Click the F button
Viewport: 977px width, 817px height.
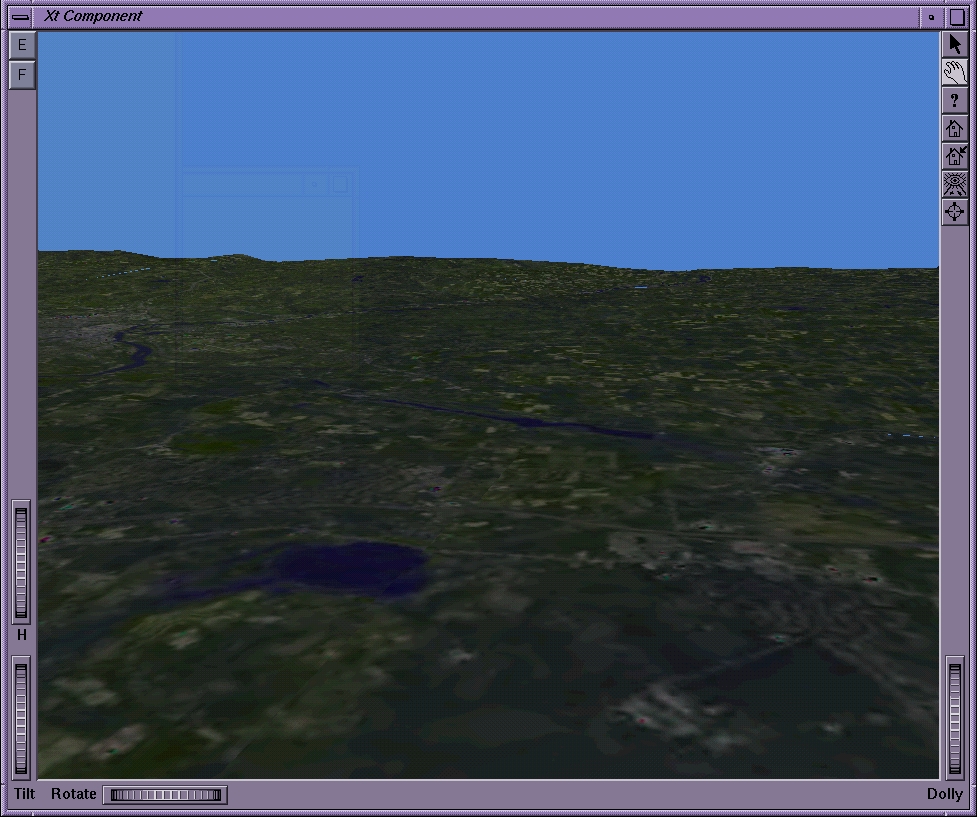tap(22, 75)
